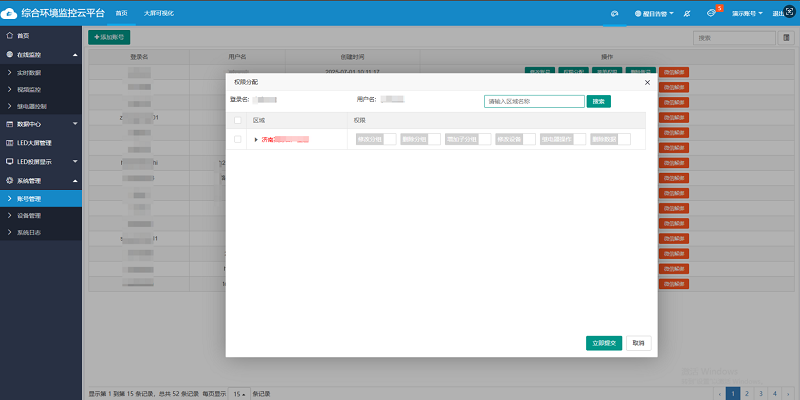
Task: Click the LED大屏管理 sidebar icon
Action: pos(10,142)
